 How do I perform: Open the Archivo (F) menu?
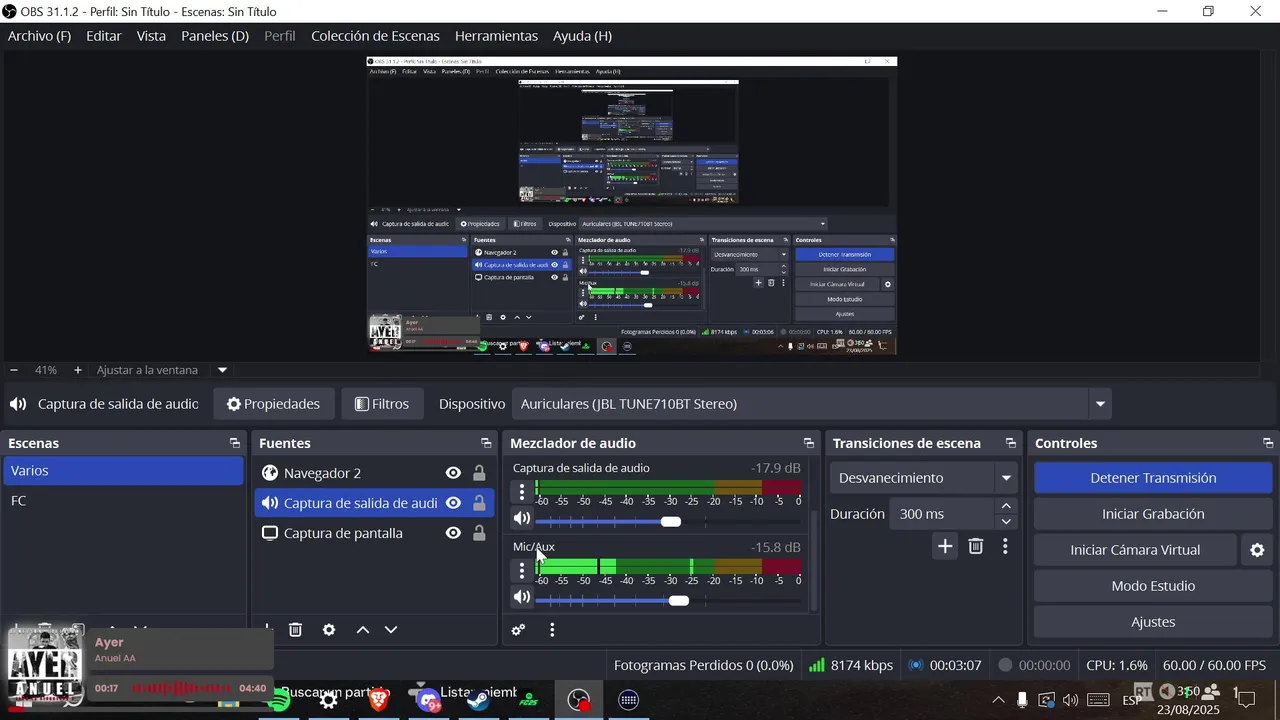[39, 36]
